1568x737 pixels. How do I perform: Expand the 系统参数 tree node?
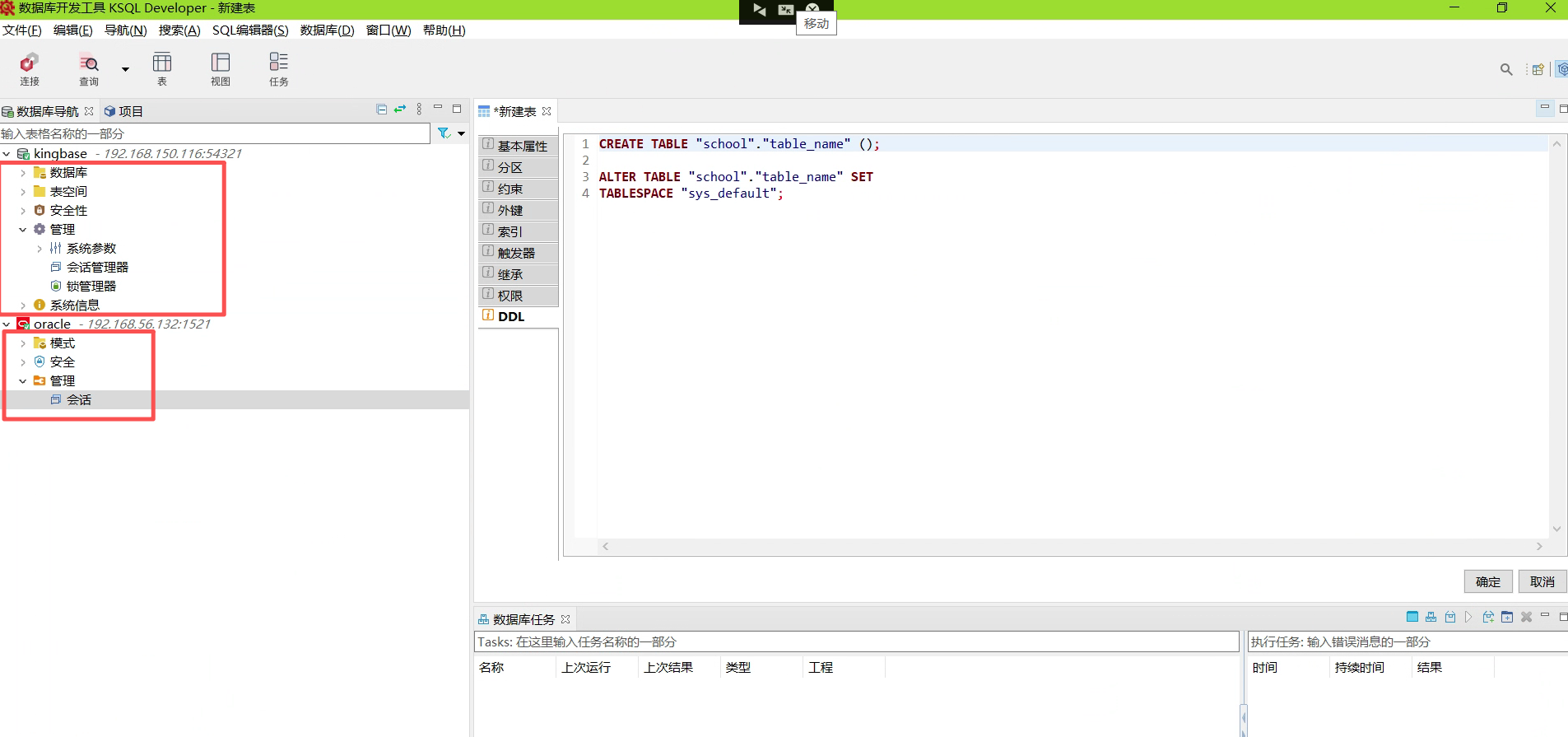[40, 249]
